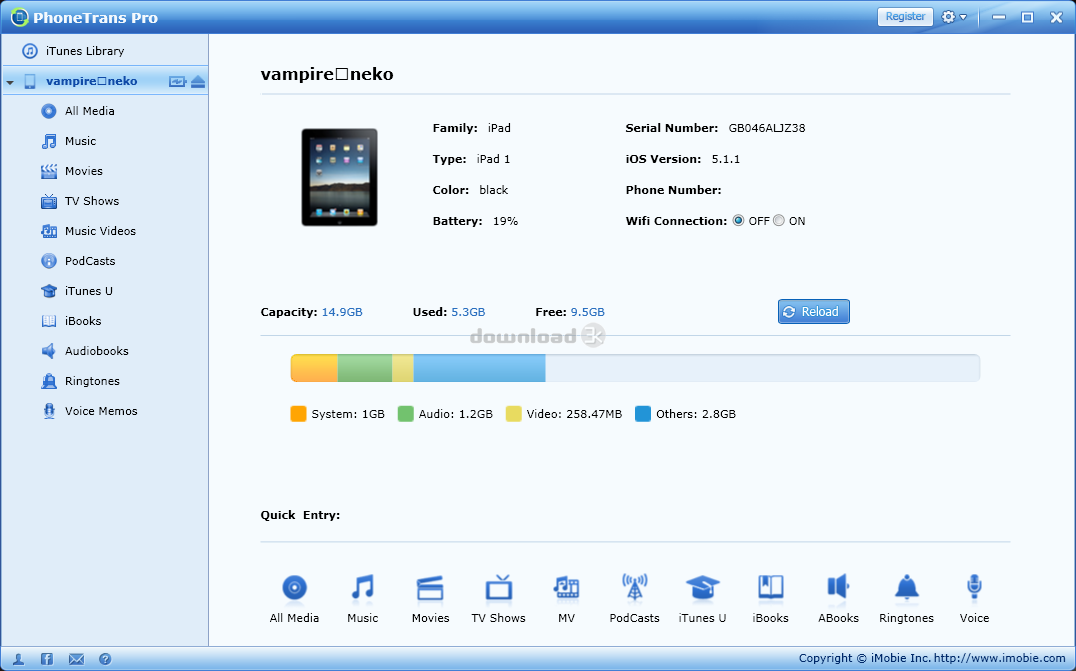Click the device icon next to vampire neko
The height and width of the screenshot is (671, 1076).
pos(30,81)
